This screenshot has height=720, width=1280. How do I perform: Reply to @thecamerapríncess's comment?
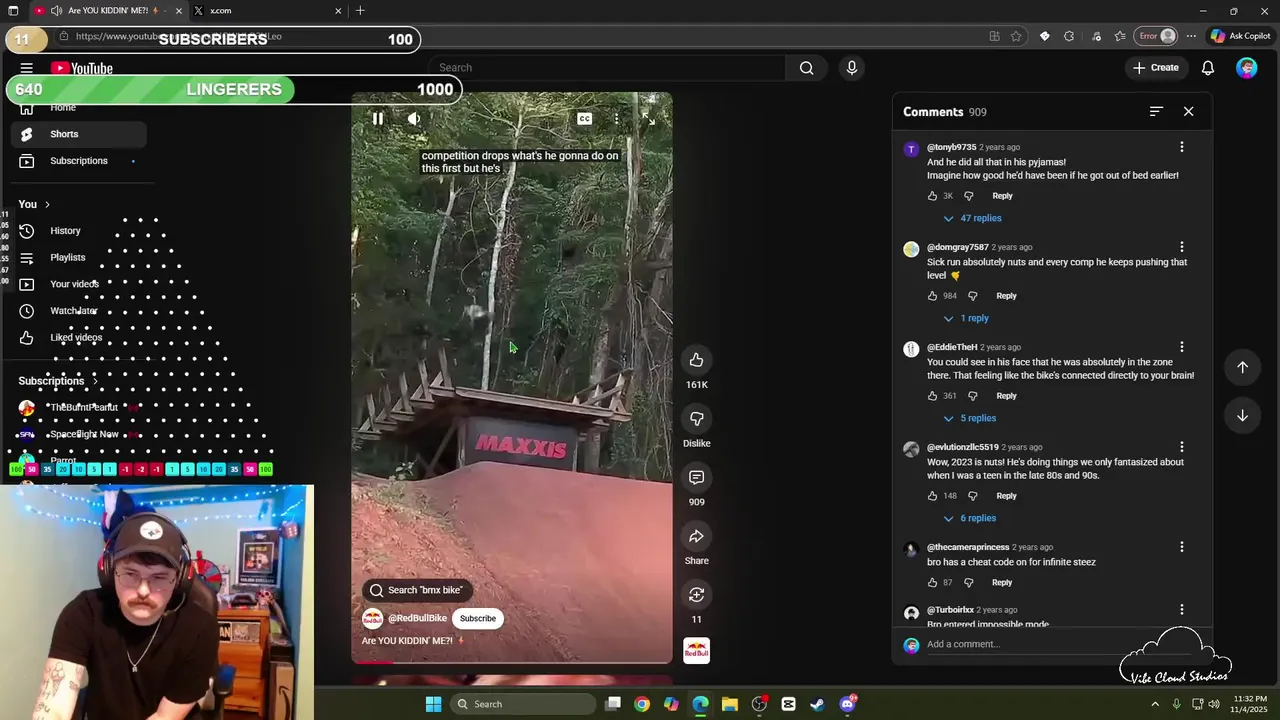1002,582
